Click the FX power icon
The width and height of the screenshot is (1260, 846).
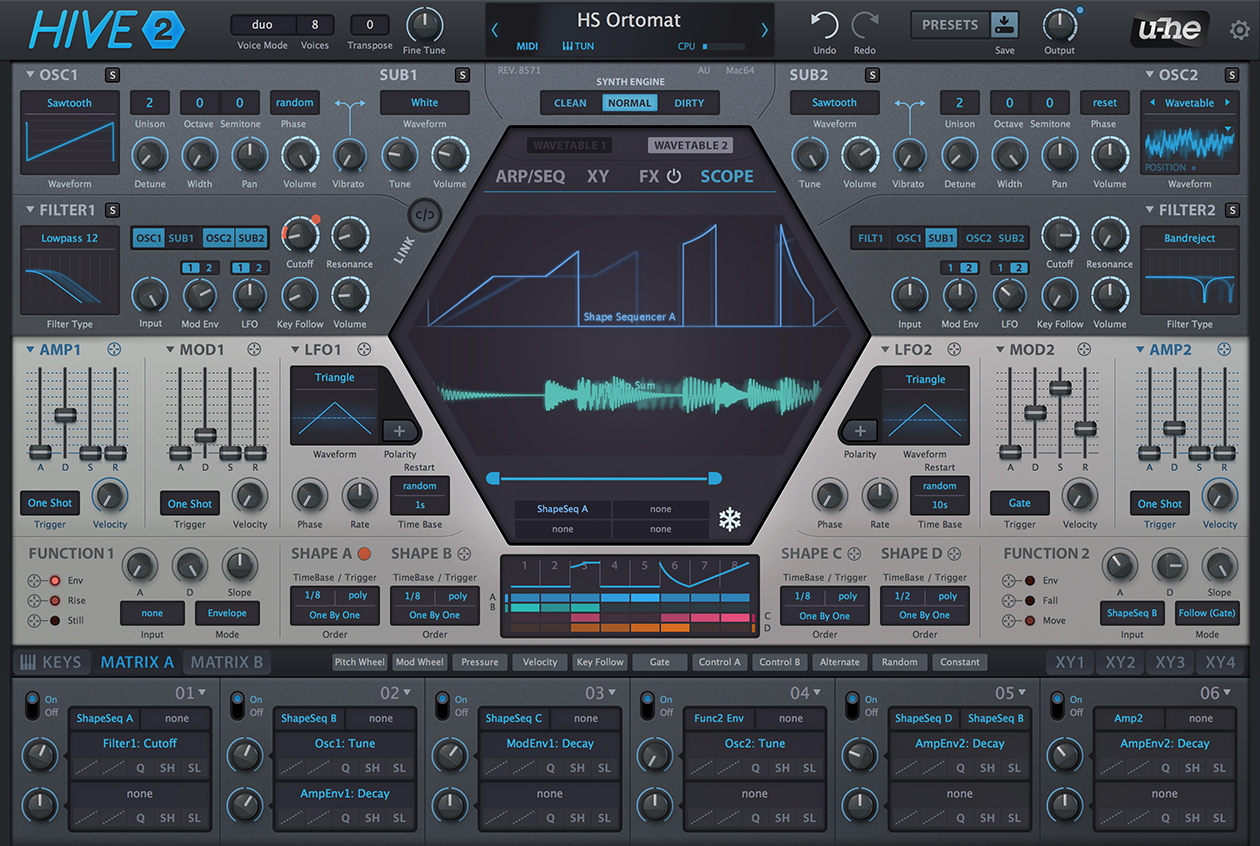click(673, 177)
